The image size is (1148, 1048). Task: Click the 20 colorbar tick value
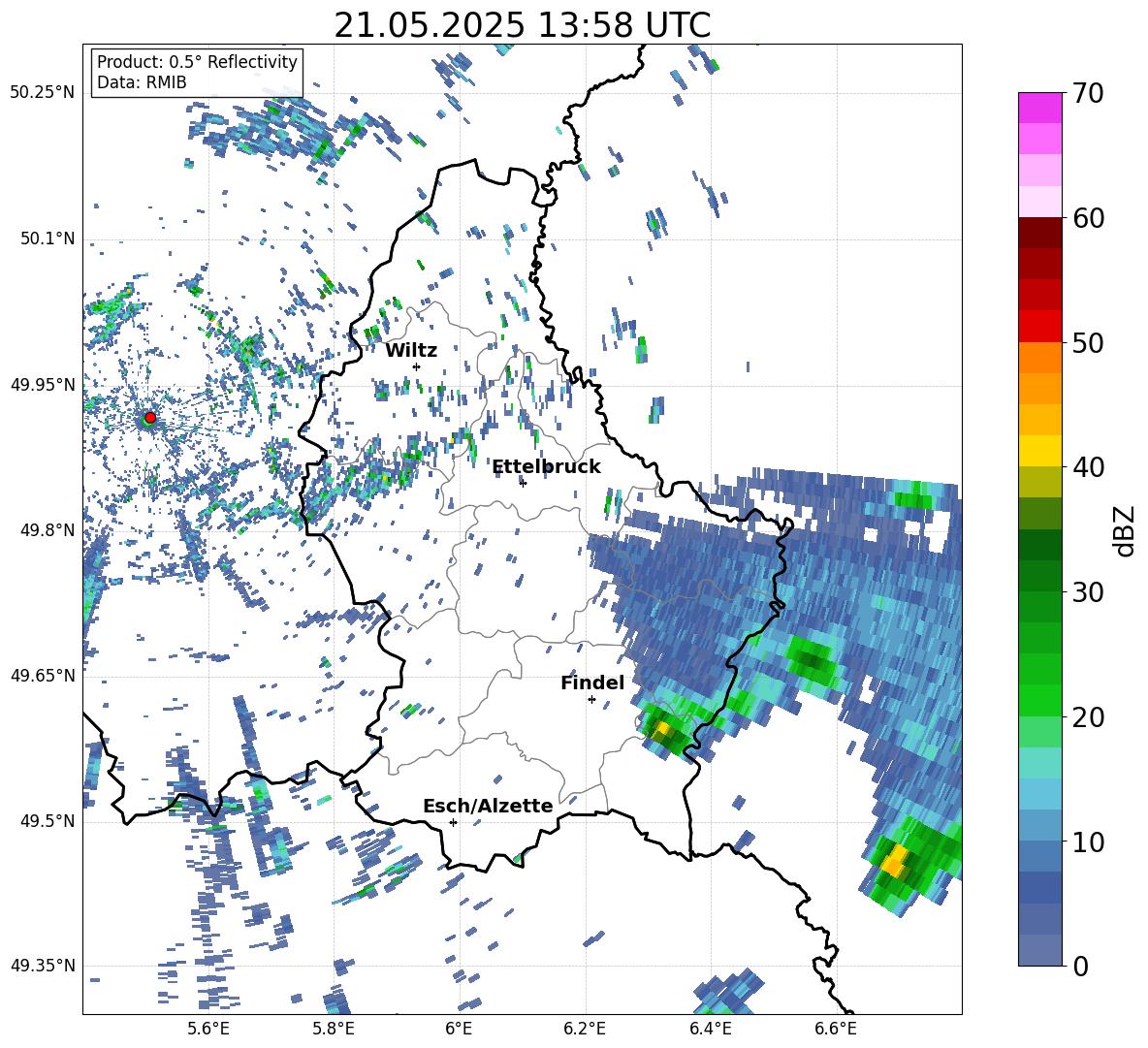[1088, 717]
